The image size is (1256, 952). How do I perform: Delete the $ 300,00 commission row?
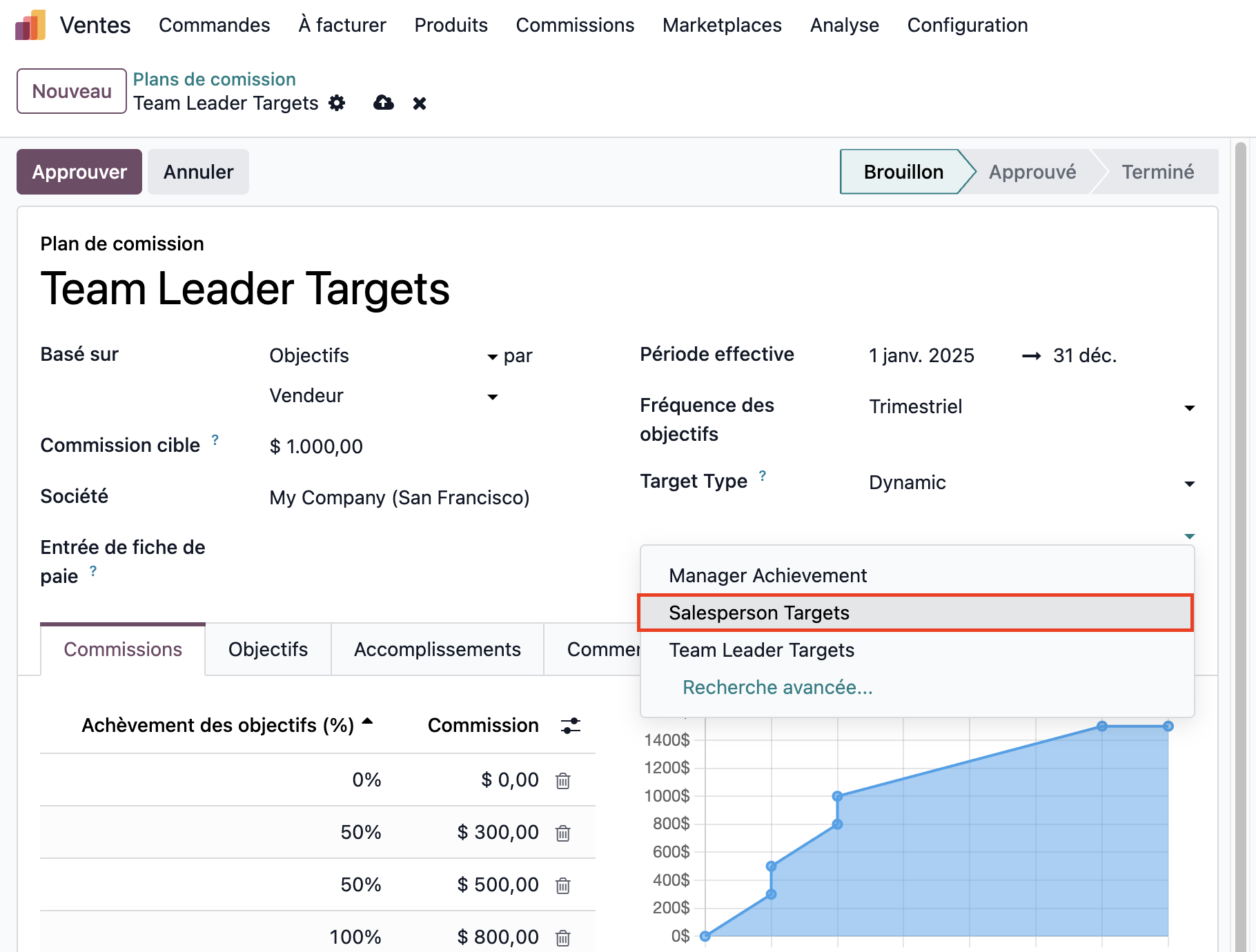coord(563,833)
